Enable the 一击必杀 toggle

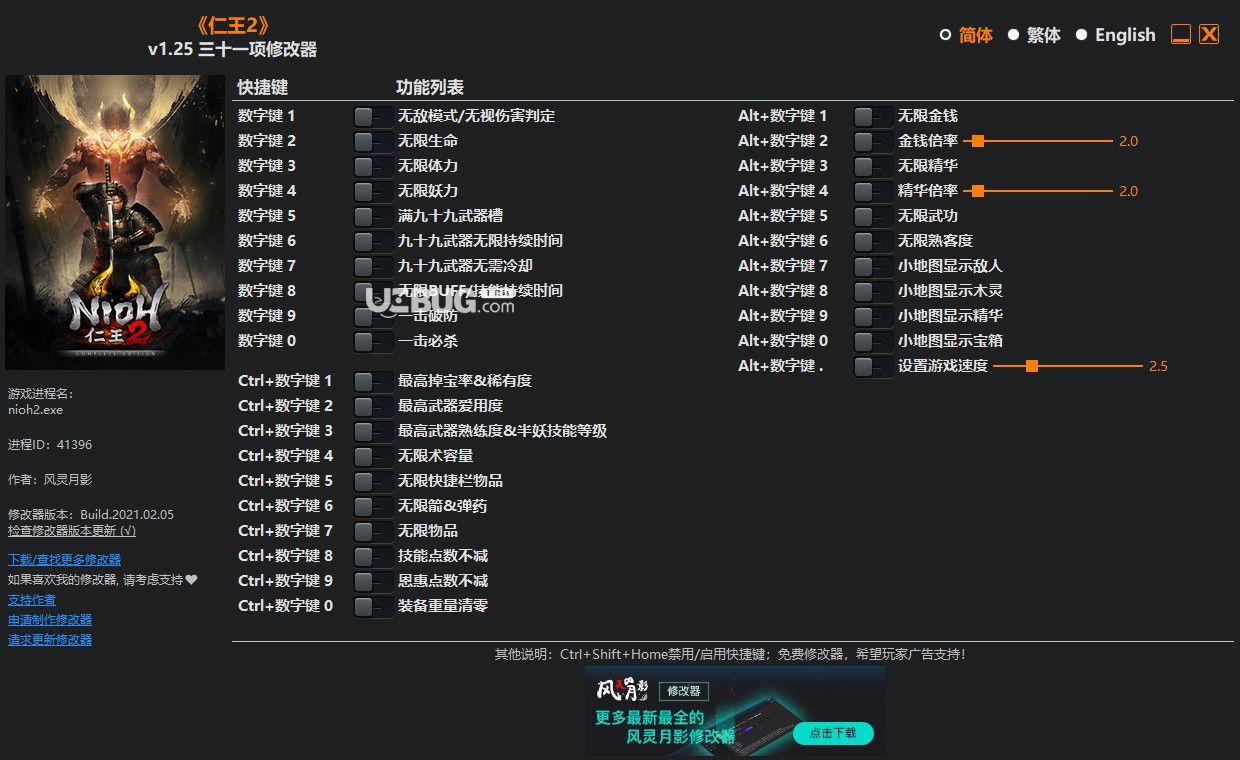(x=373, y=341)
